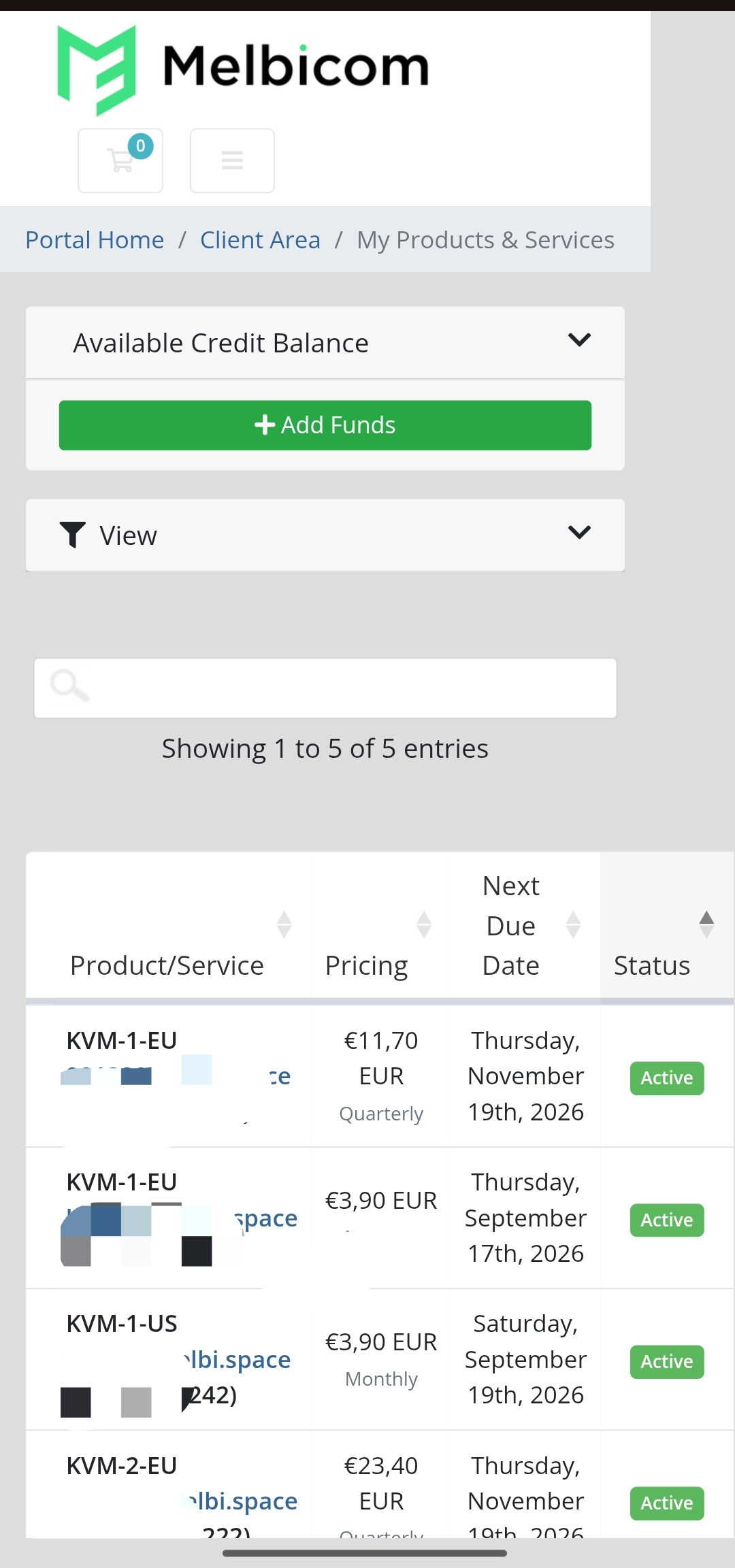Click Active badge for KVM-1-US service
This screenshot has width=735, height=1568.
pyautogui.click(x=667, y=1362)
